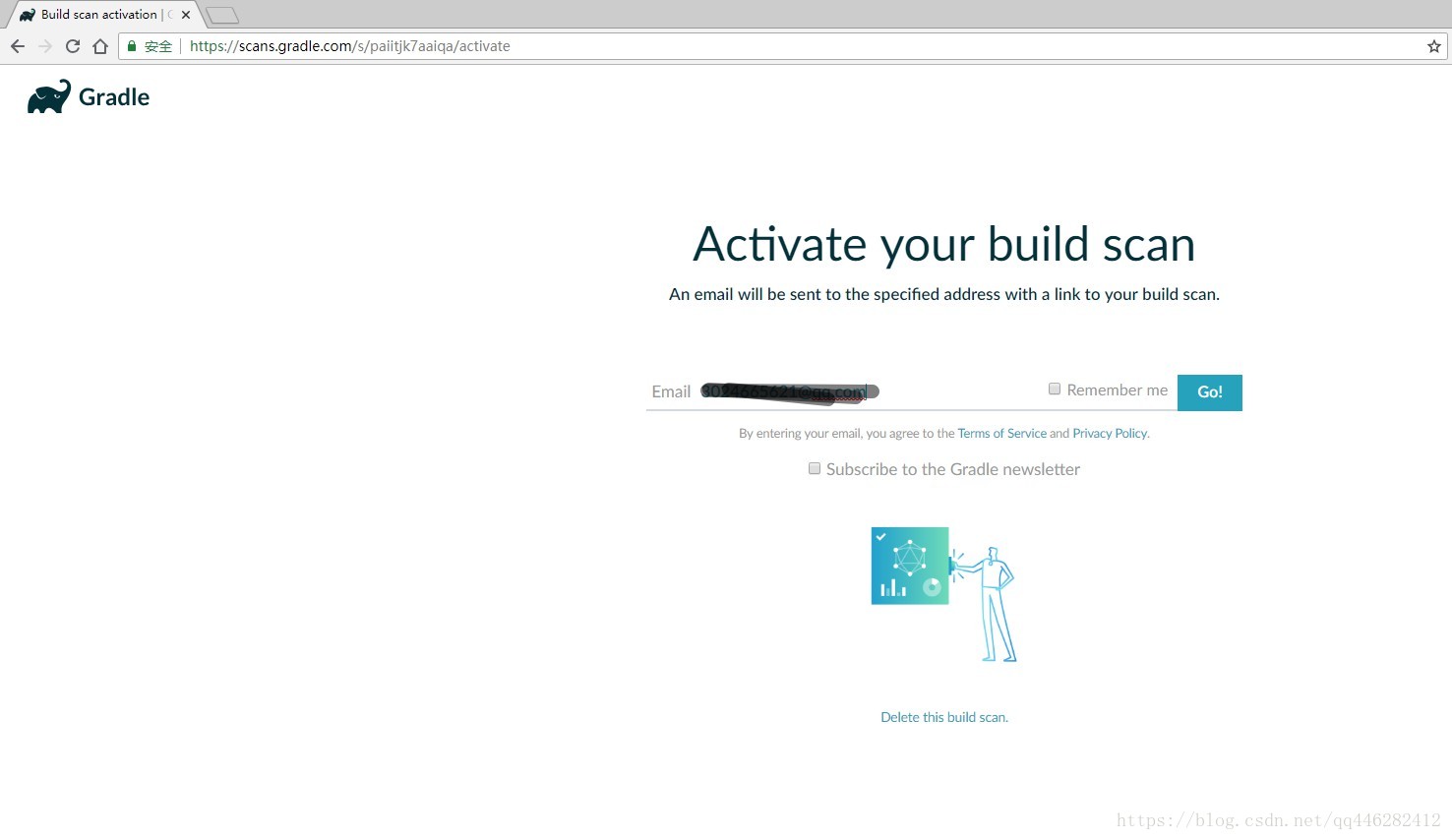Enable the Remember me checkbox

pyautogui.click(x=1055, y=389)
